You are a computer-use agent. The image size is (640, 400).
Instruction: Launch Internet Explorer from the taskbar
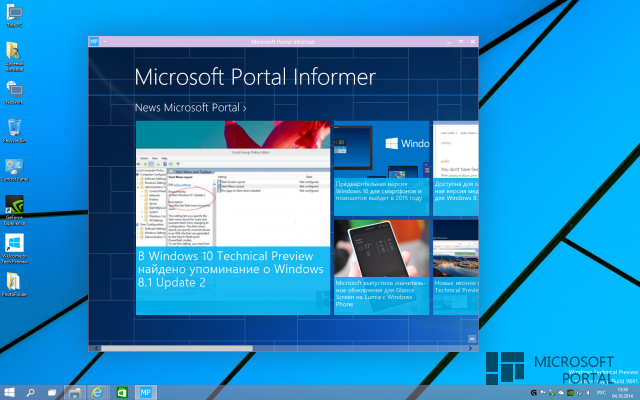tap(97, 393)
